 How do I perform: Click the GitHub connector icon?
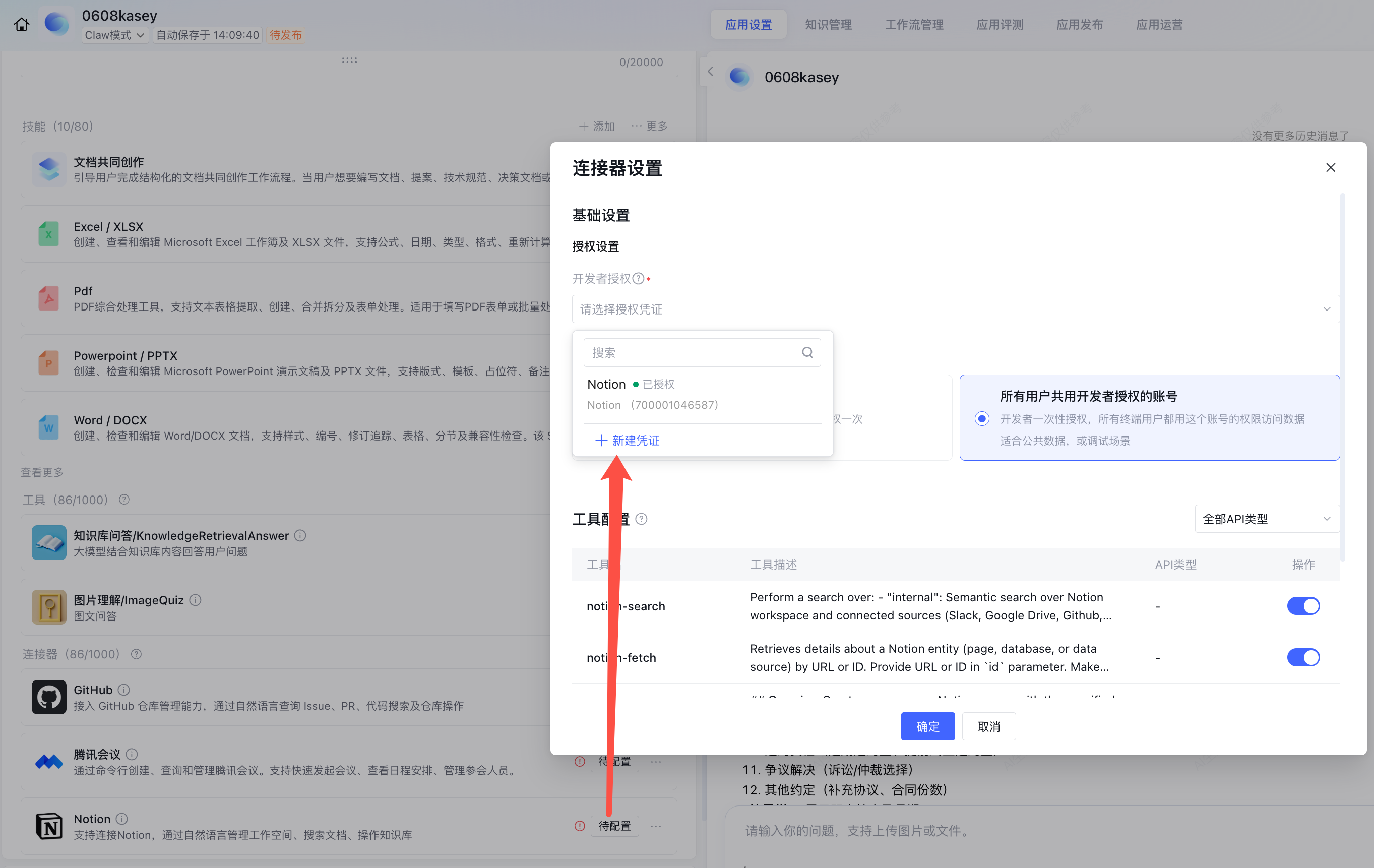[48, 697]
